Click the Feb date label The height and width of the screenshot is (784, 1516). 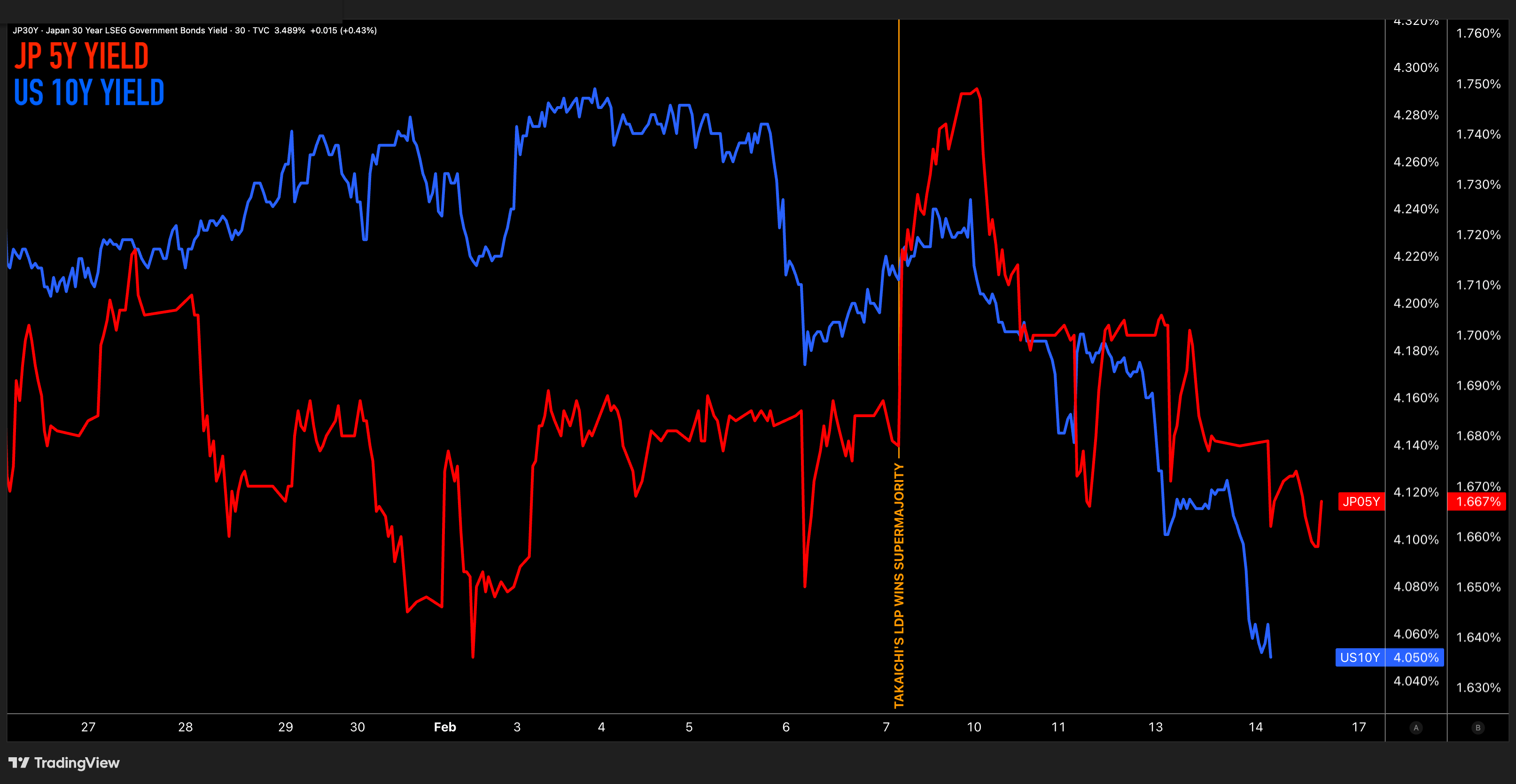pos(445,727)
